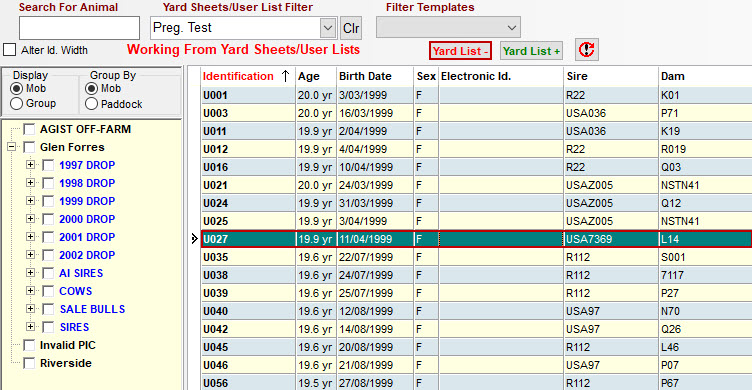Click the Sire column header

611,76
